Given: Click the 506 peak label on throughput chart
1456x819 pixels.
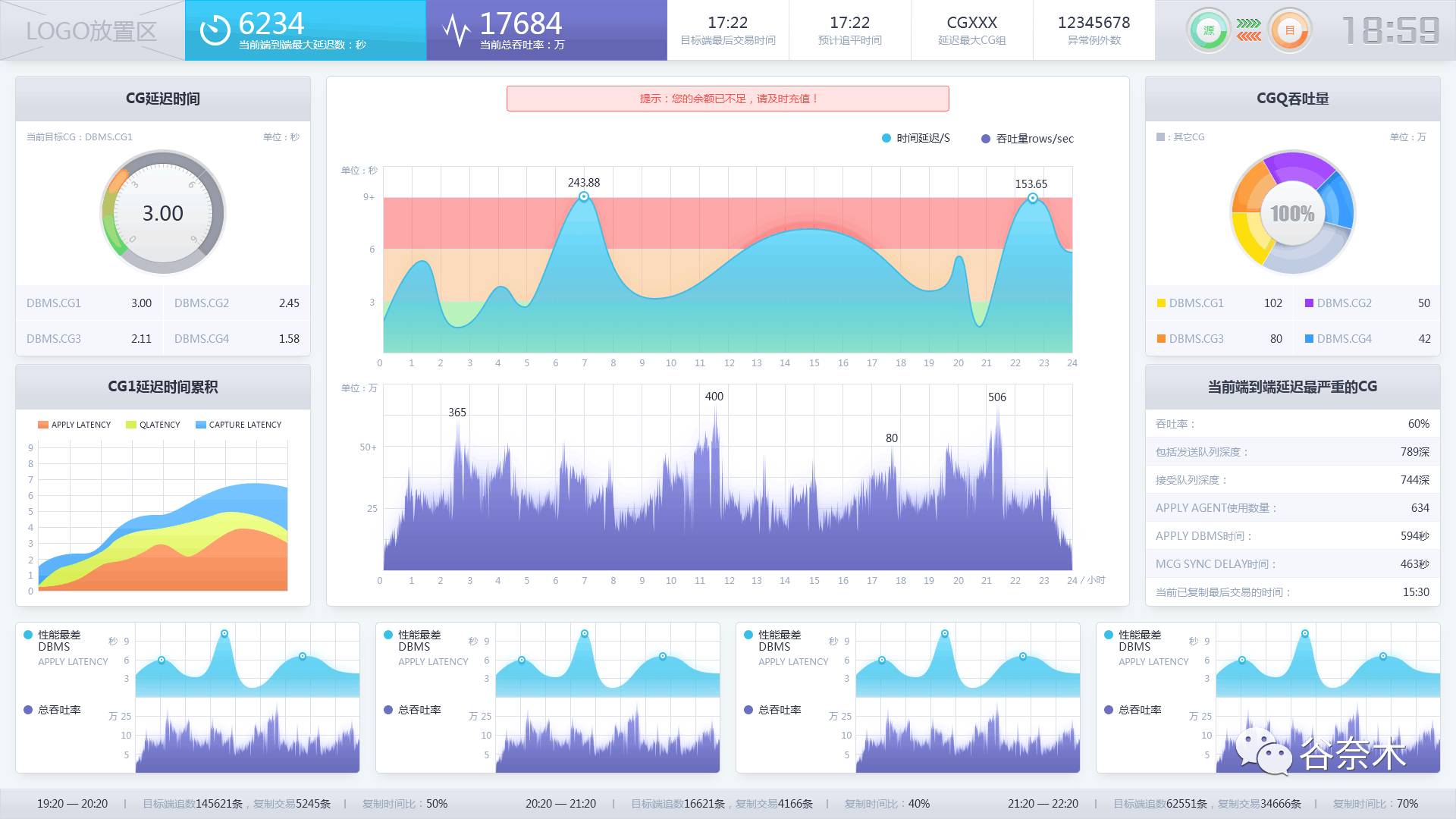Looking at the screenshot, I should tap(997, 397).
